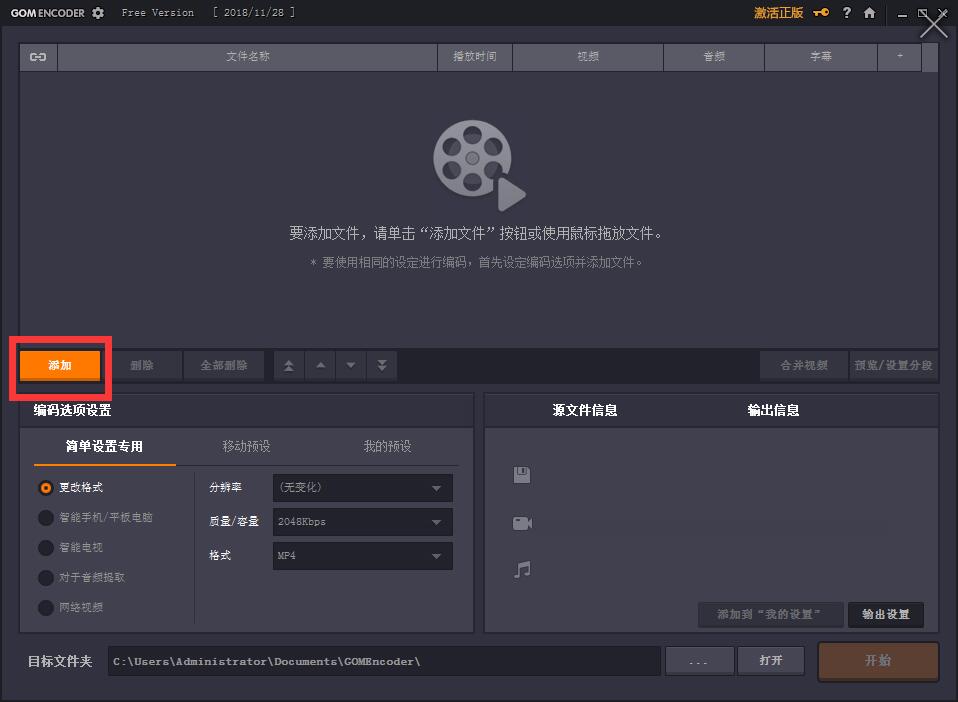Open help via the question mark icon
958x702 pixels.
pos(845,13)
